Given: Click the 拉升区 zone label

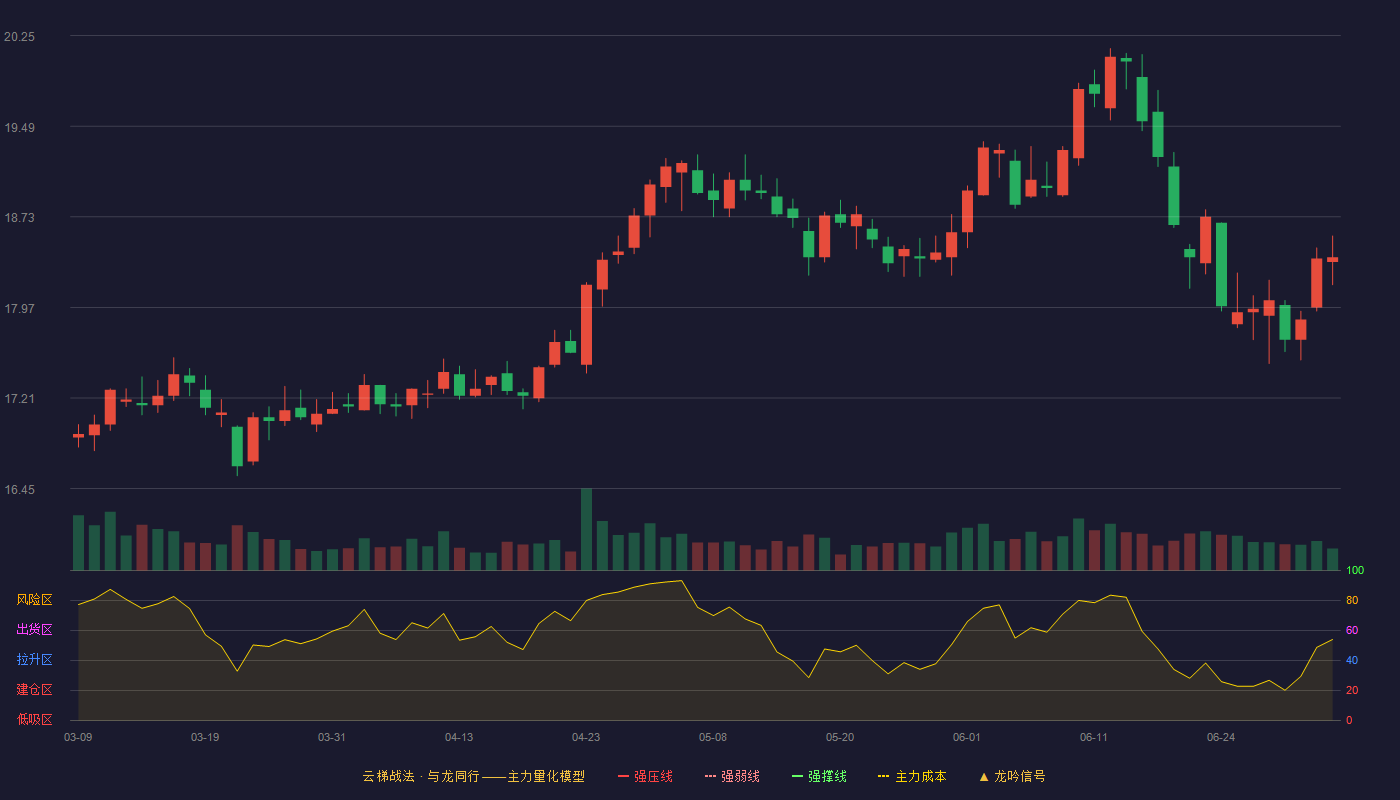Looking at the screenshot, I should [x=34, y=660].
